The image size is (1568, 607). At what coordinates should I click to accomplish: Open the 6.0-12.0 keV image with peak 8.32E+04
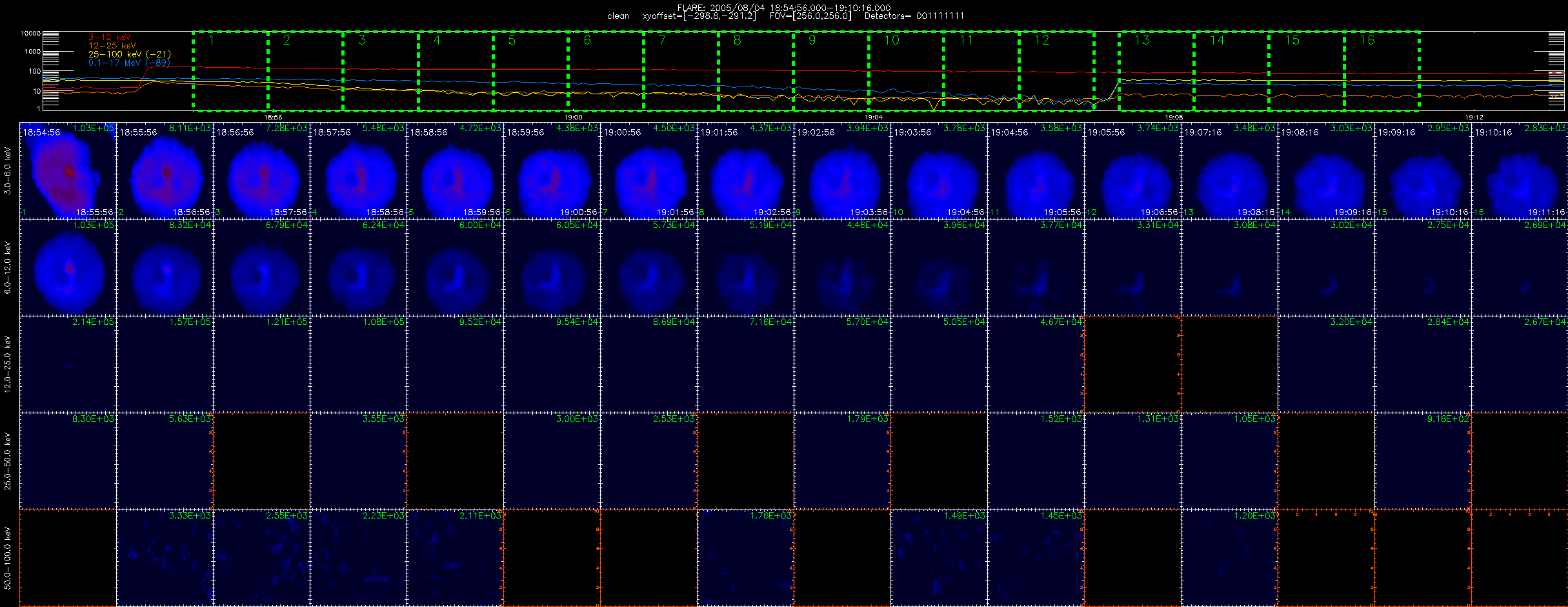(165, 267)
